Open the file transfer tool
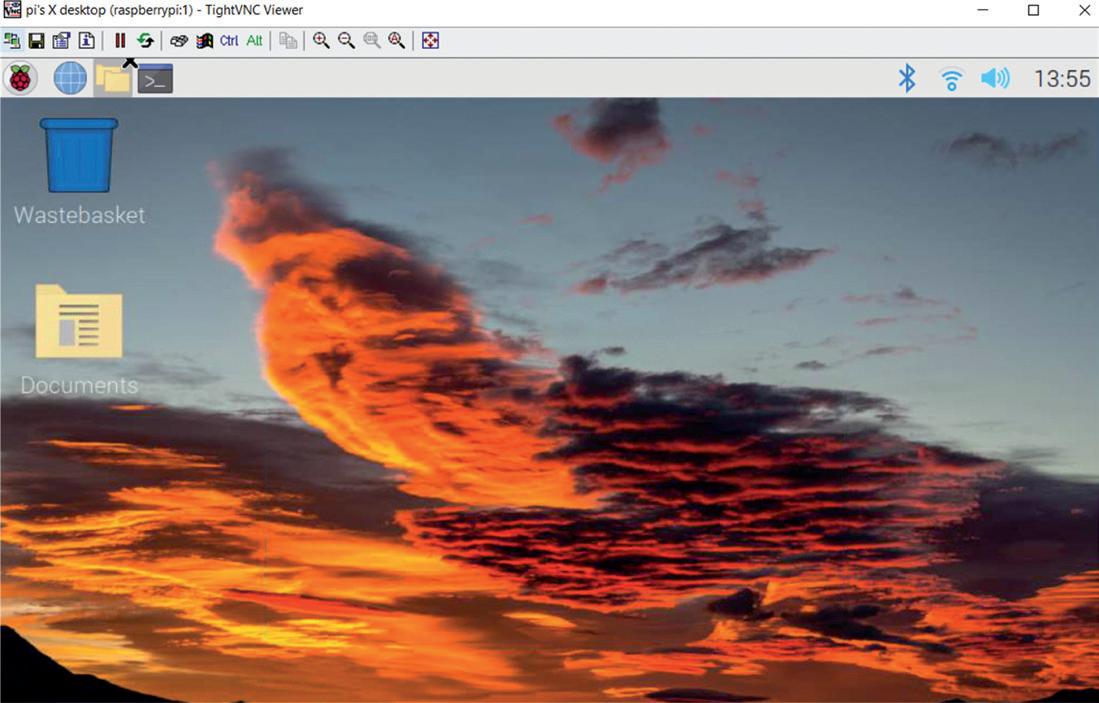Image resolution: width=1099 pixels, height=703 pixels. coord(288,41)
